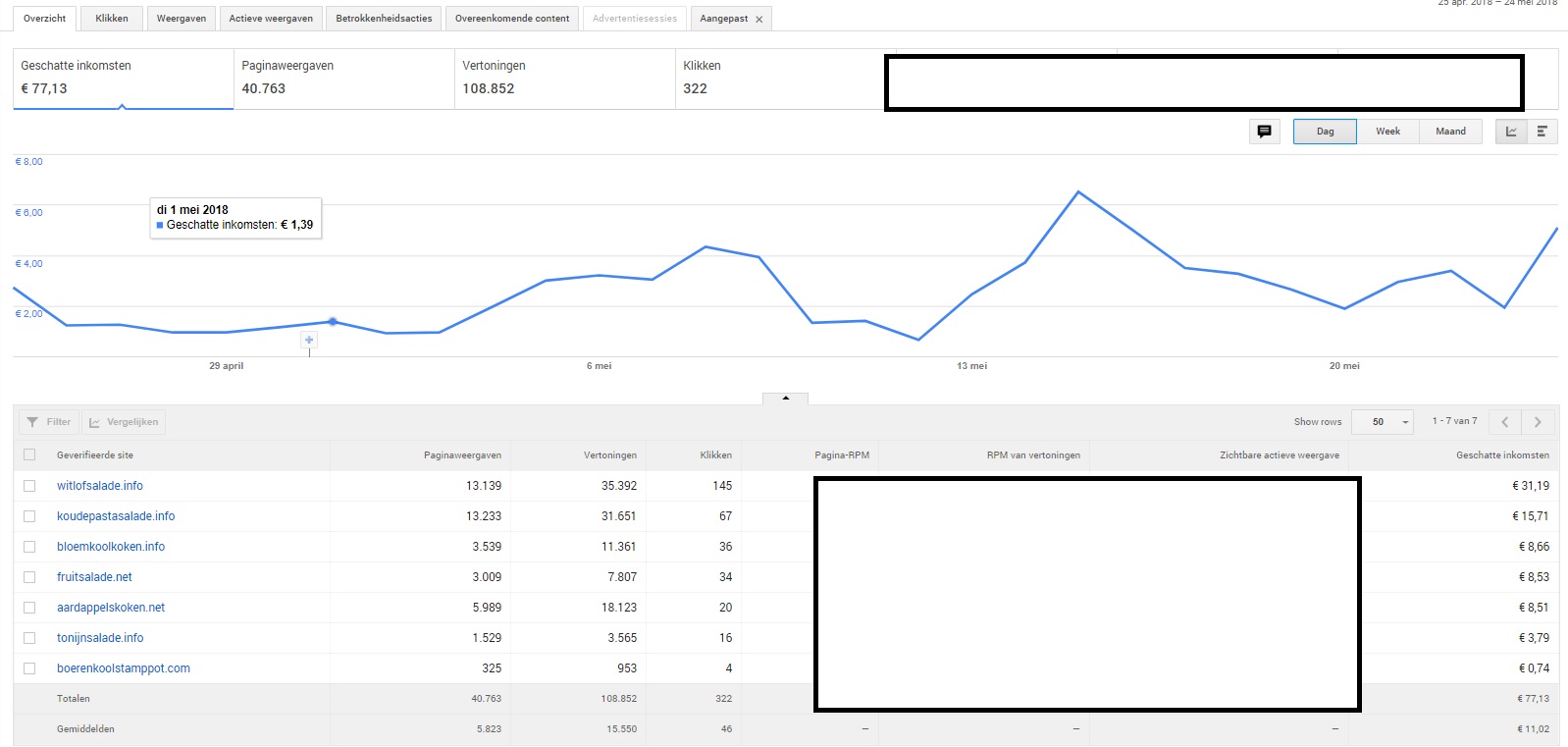Open the aardappelskoken.net site link
This screenshot has height=747, width=1568.
111,608
